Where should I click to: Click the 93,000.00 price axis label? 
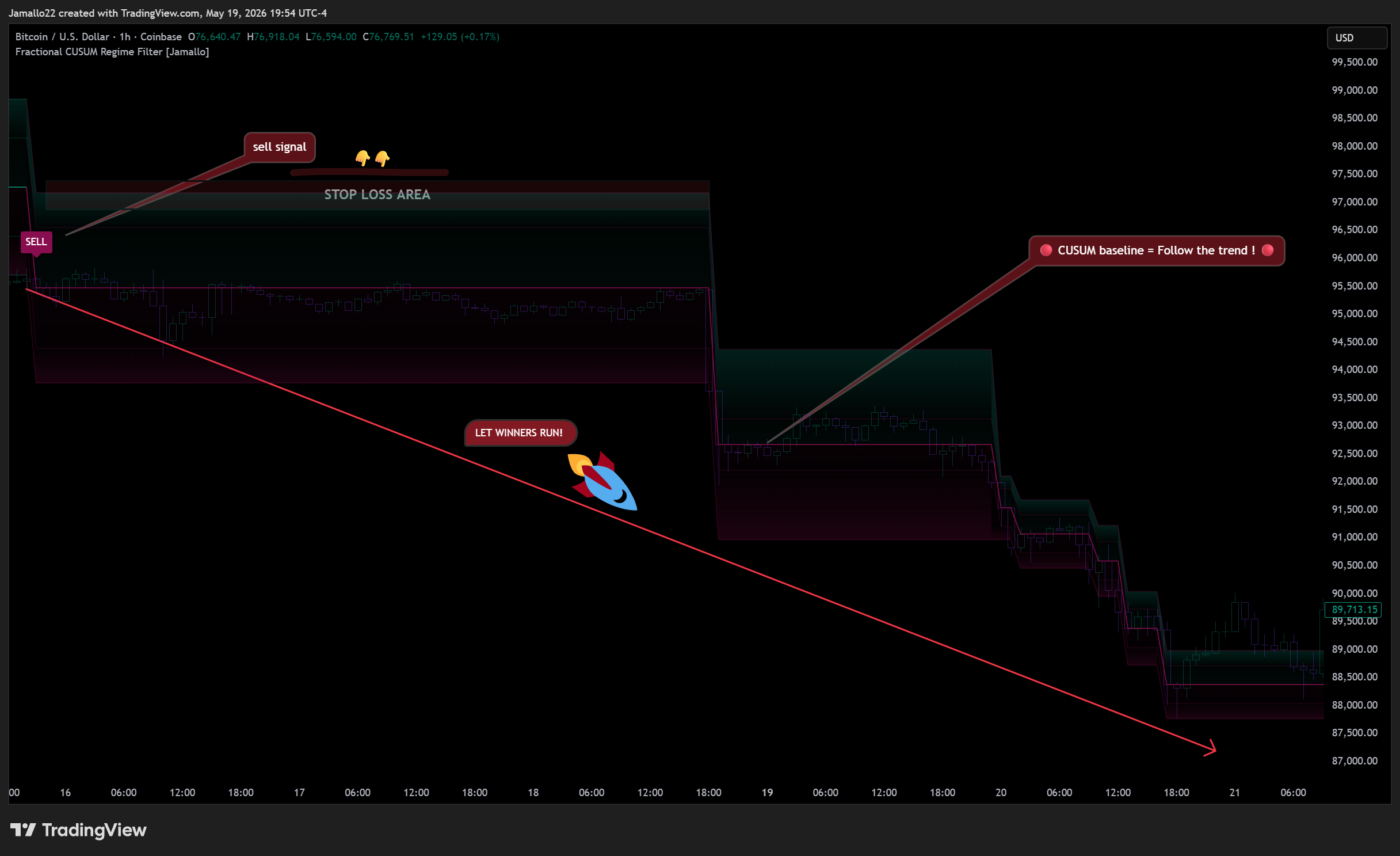click(x=1355, y=425)
